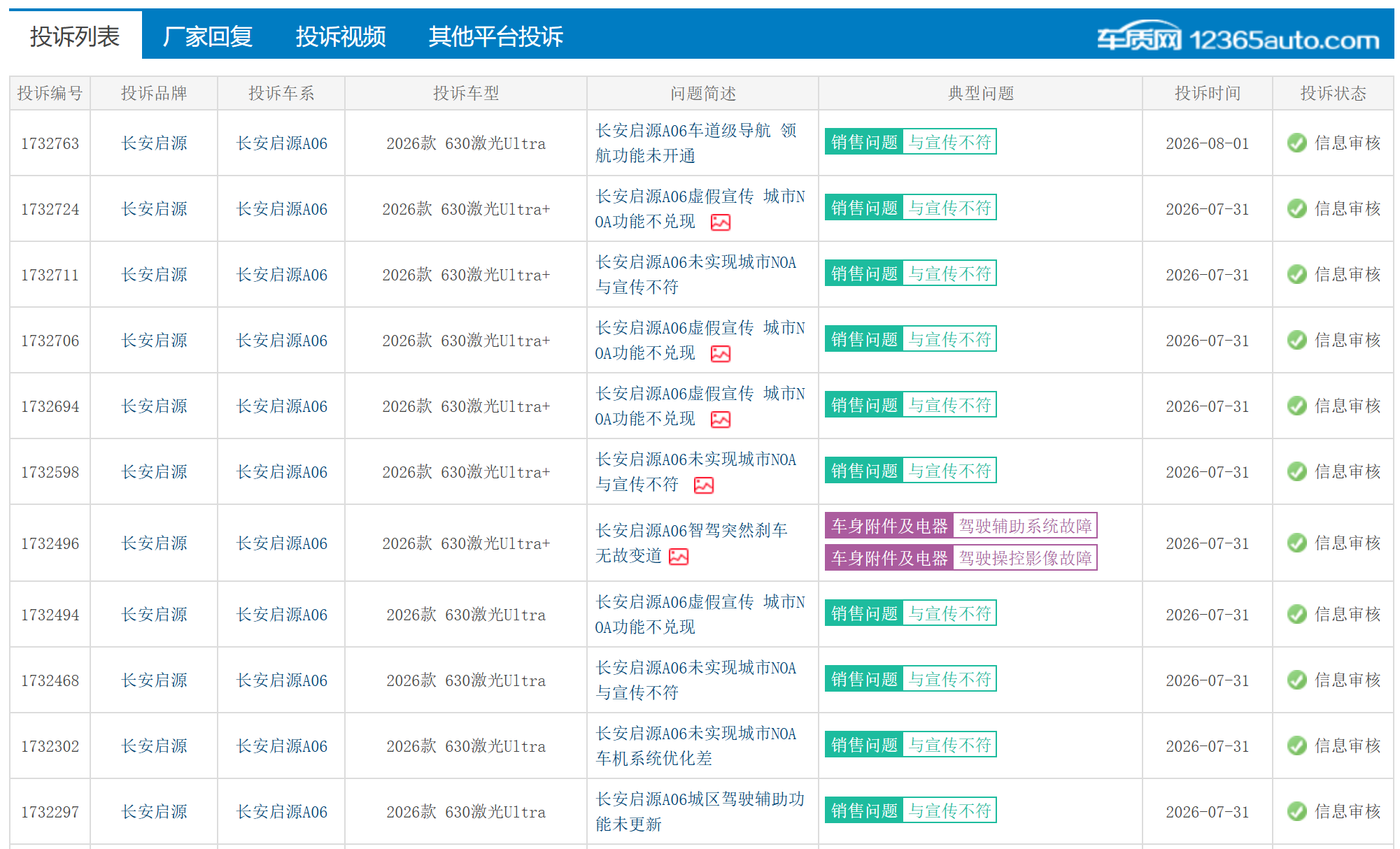Open the 投诉列表 tab
This screenshot has height=849, width=1400.
(75, 36)
